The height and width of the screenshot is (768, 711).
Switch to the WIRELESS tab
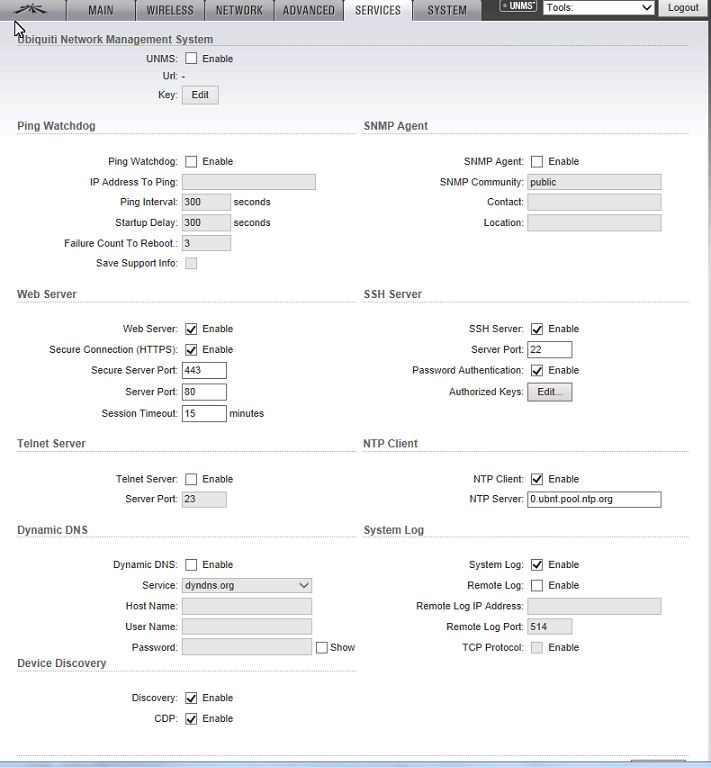(170, 10)
